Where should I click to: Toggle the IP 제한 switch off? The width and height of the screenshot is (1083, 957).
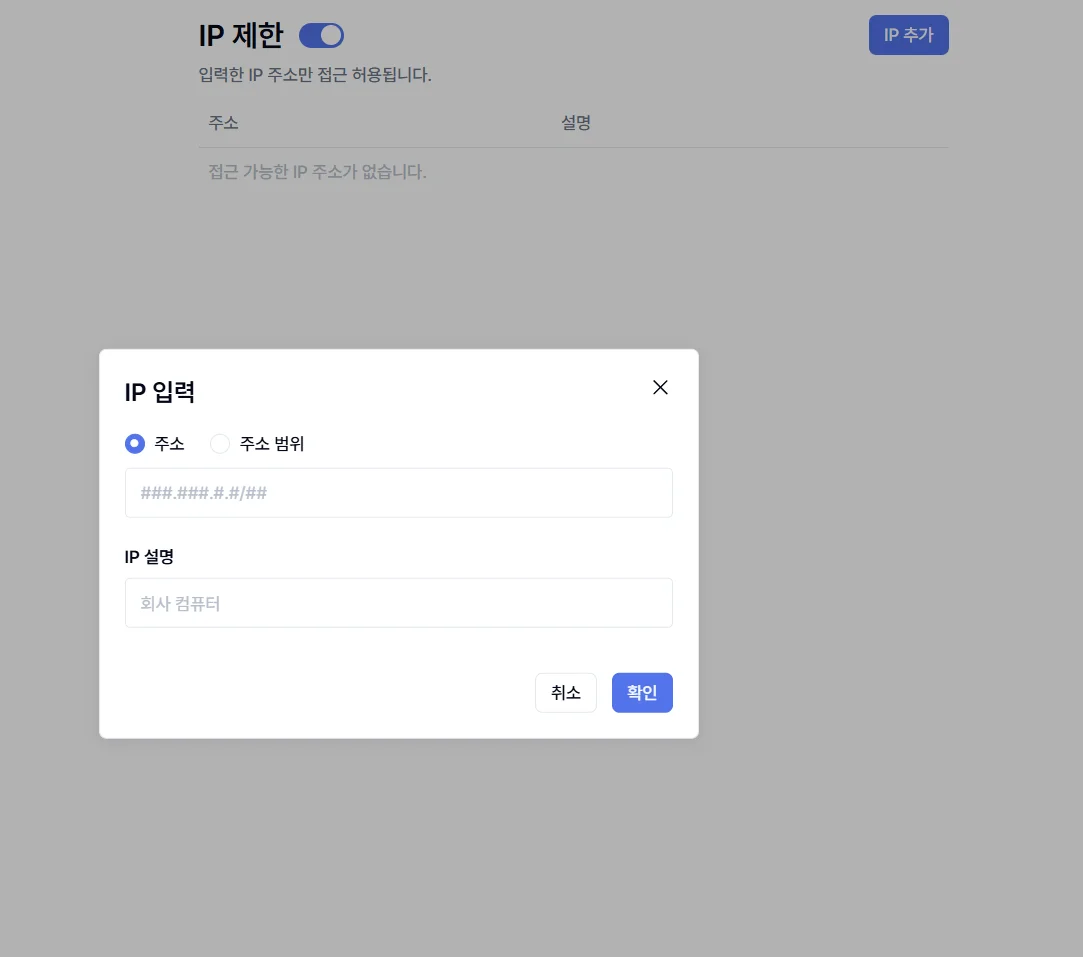(x=321, y=36)
